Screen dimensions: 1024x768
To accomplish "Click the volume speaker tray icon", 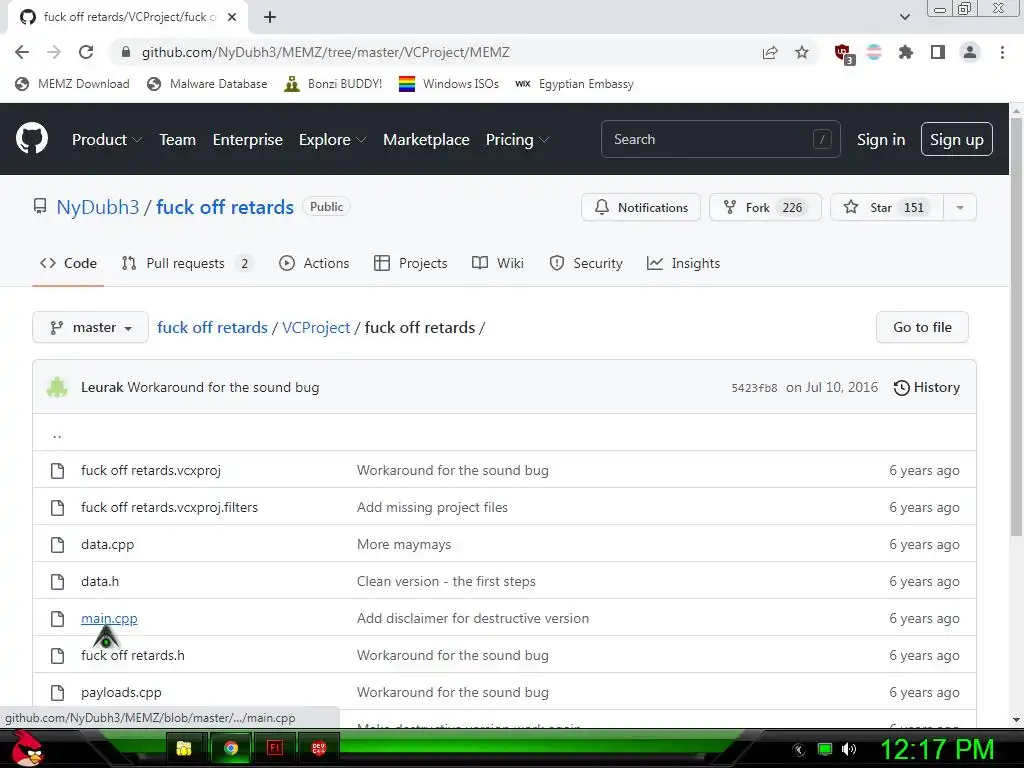I will [x=849, y=749].
